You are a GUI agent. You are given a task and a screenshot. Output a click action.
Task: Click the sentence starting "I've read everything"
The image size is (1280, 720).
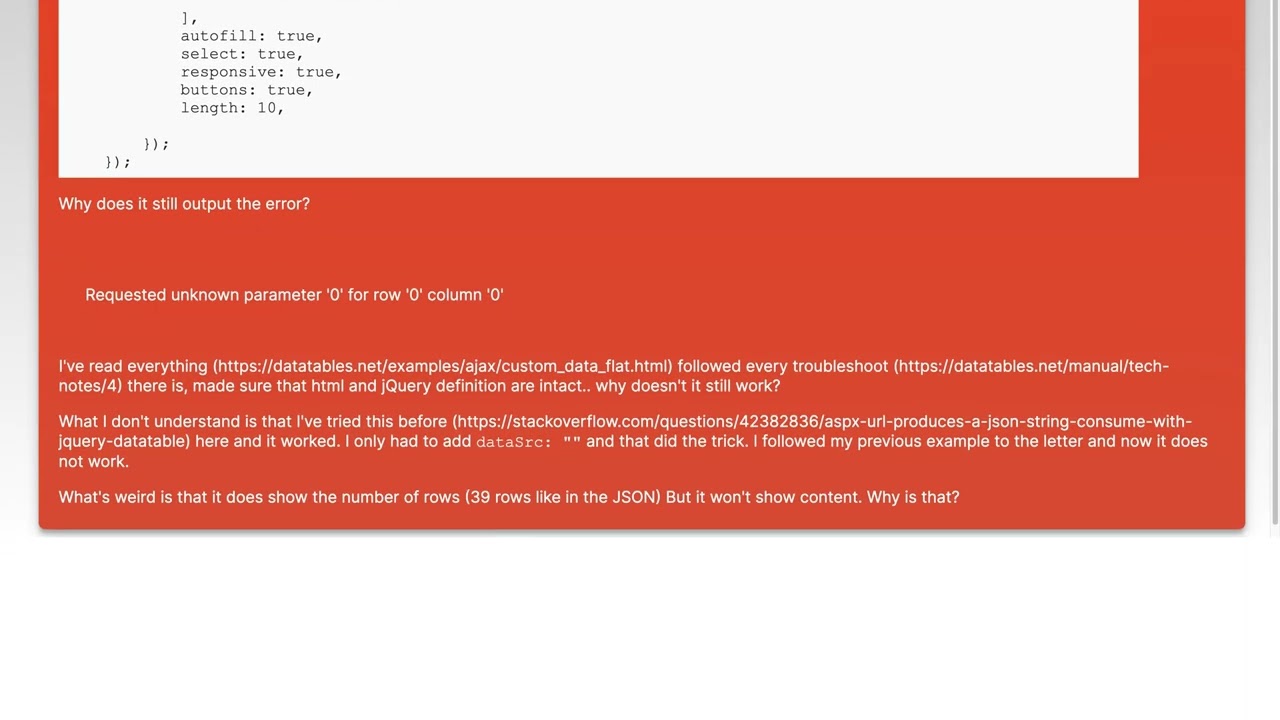pyautogui.click(x=134, y=366)
